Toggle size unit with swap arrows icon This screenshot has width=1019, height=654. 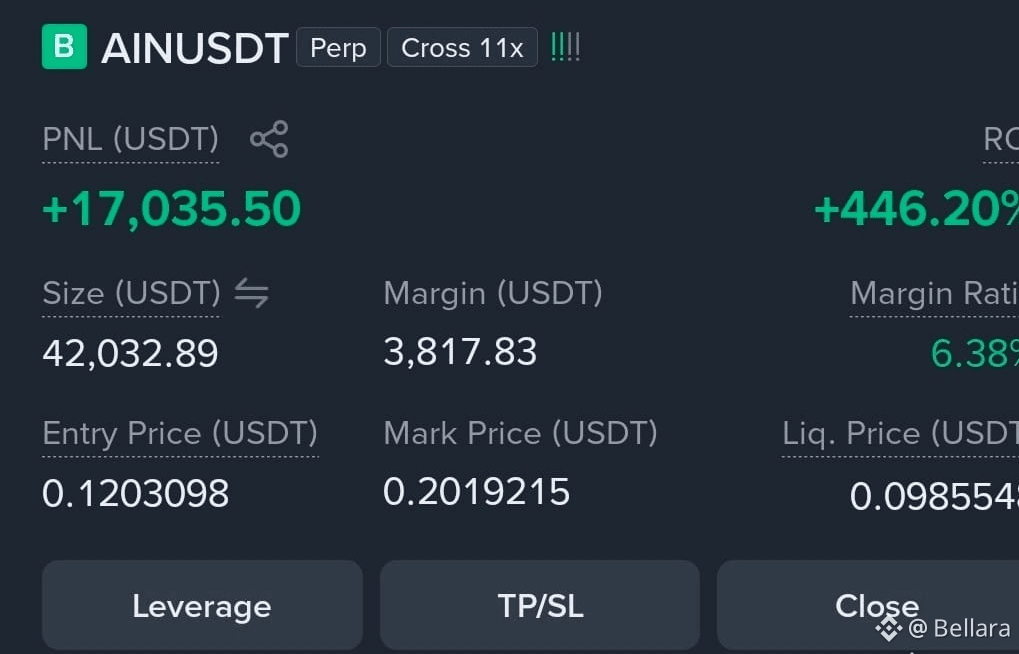point(252,293)
